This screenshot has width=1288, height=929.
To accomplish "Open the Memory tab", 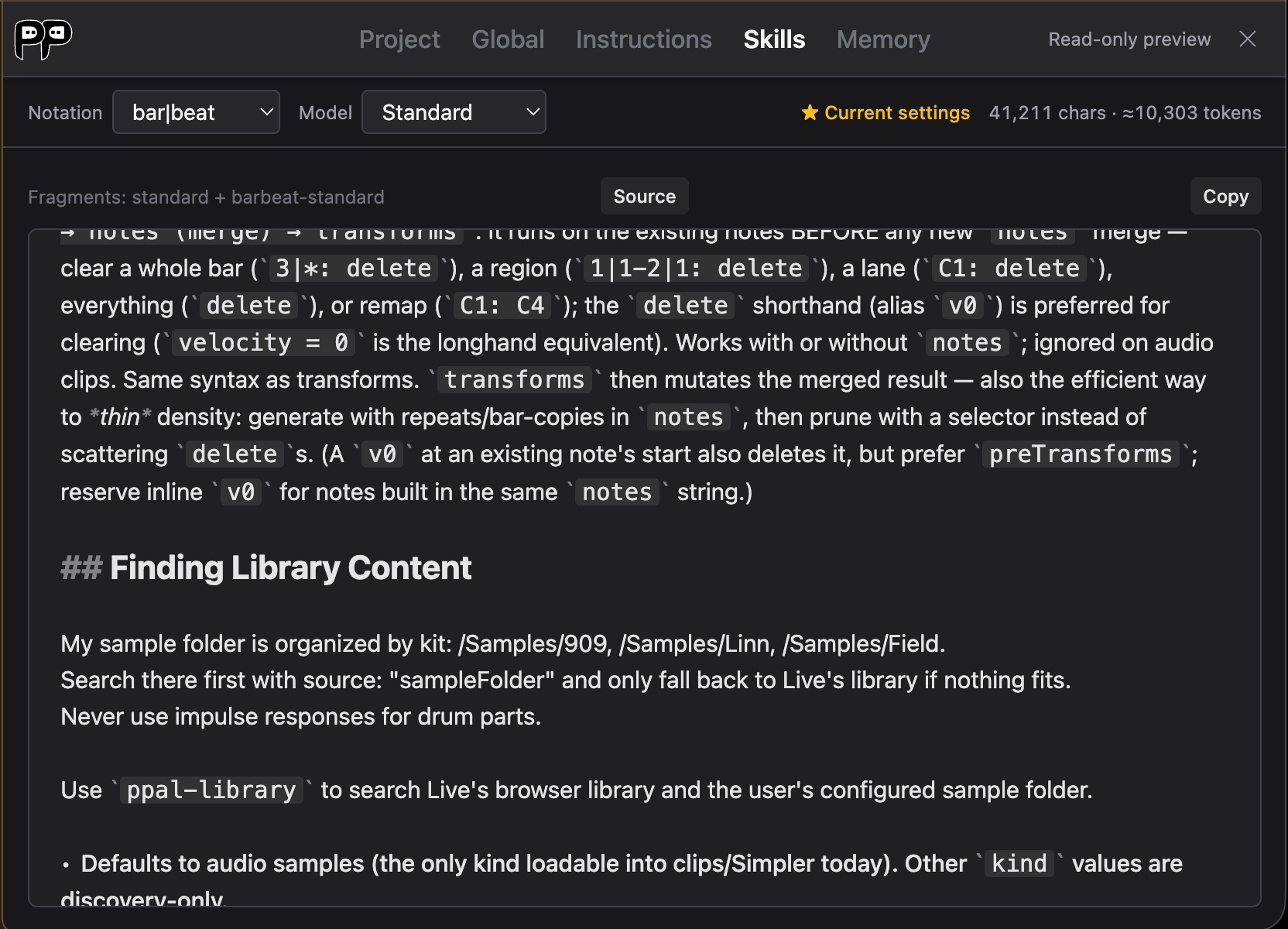I will click(x=883, y=39).
